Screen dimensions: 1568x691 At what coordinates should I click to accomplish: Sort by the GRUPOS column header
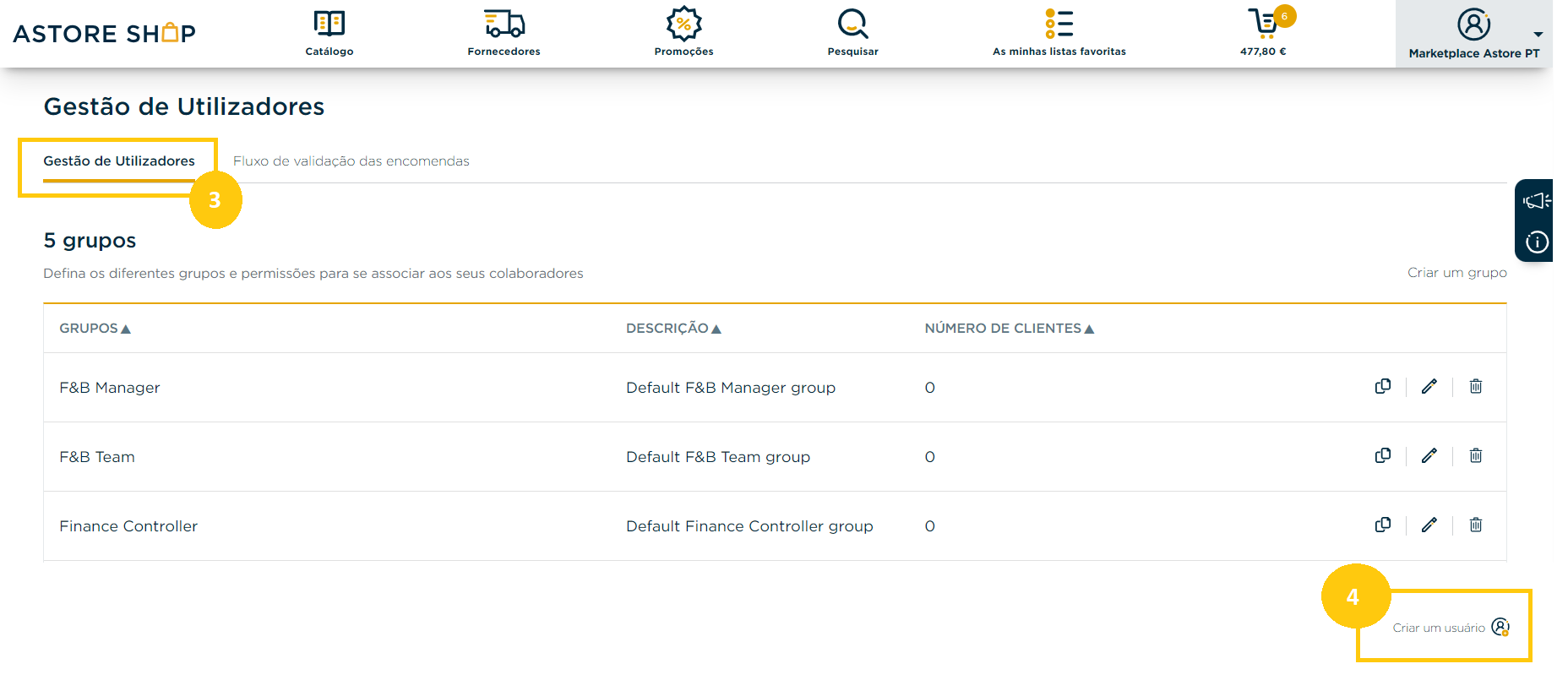point(95,328)
